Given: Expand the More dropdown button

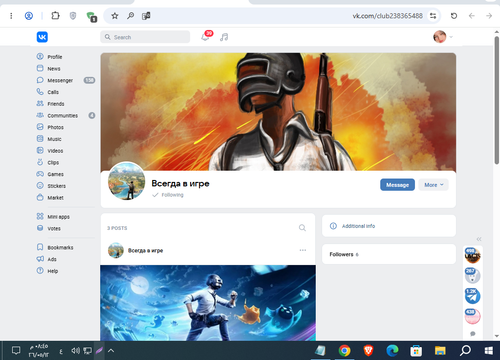Looking at the screenshot, I should point(433,185).
